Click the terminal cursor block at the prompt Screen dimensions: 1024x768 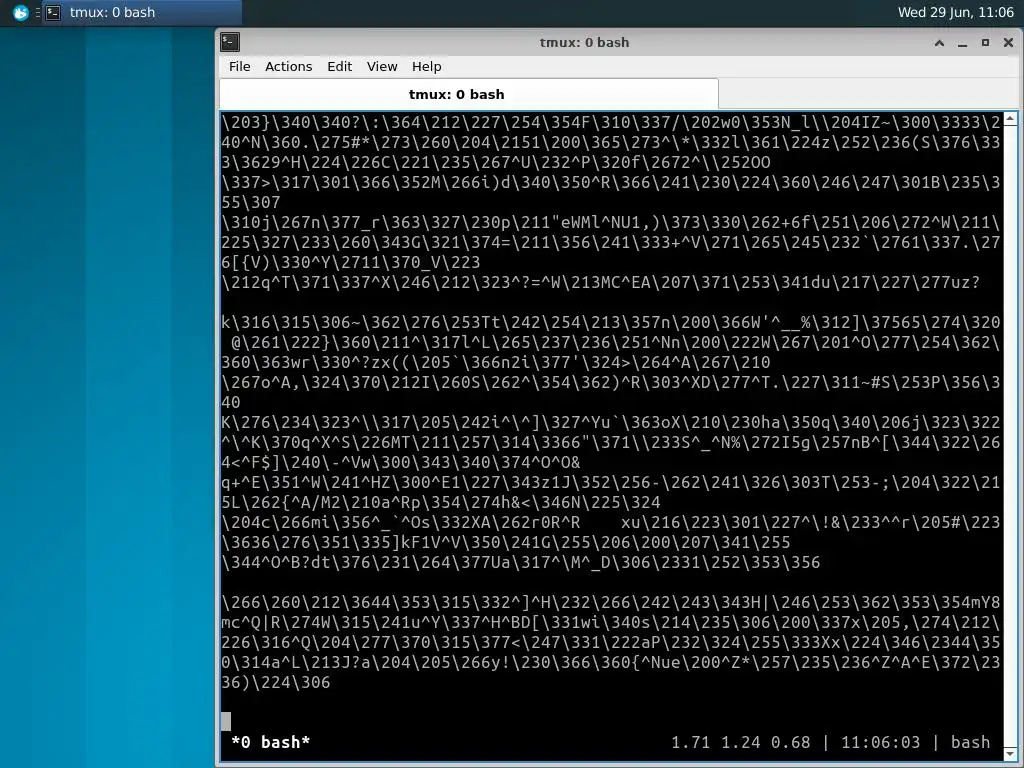tap(226, 721)
